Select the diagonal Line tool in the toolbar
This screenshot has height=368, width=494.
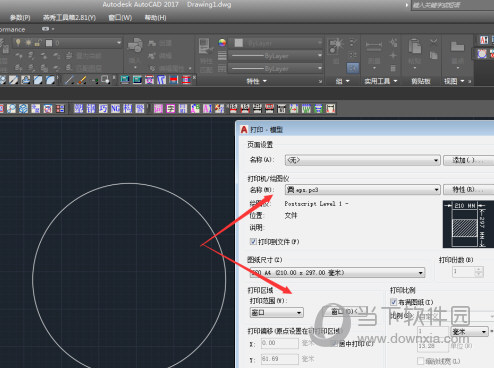pyautogui.click(x=69, y=80)
